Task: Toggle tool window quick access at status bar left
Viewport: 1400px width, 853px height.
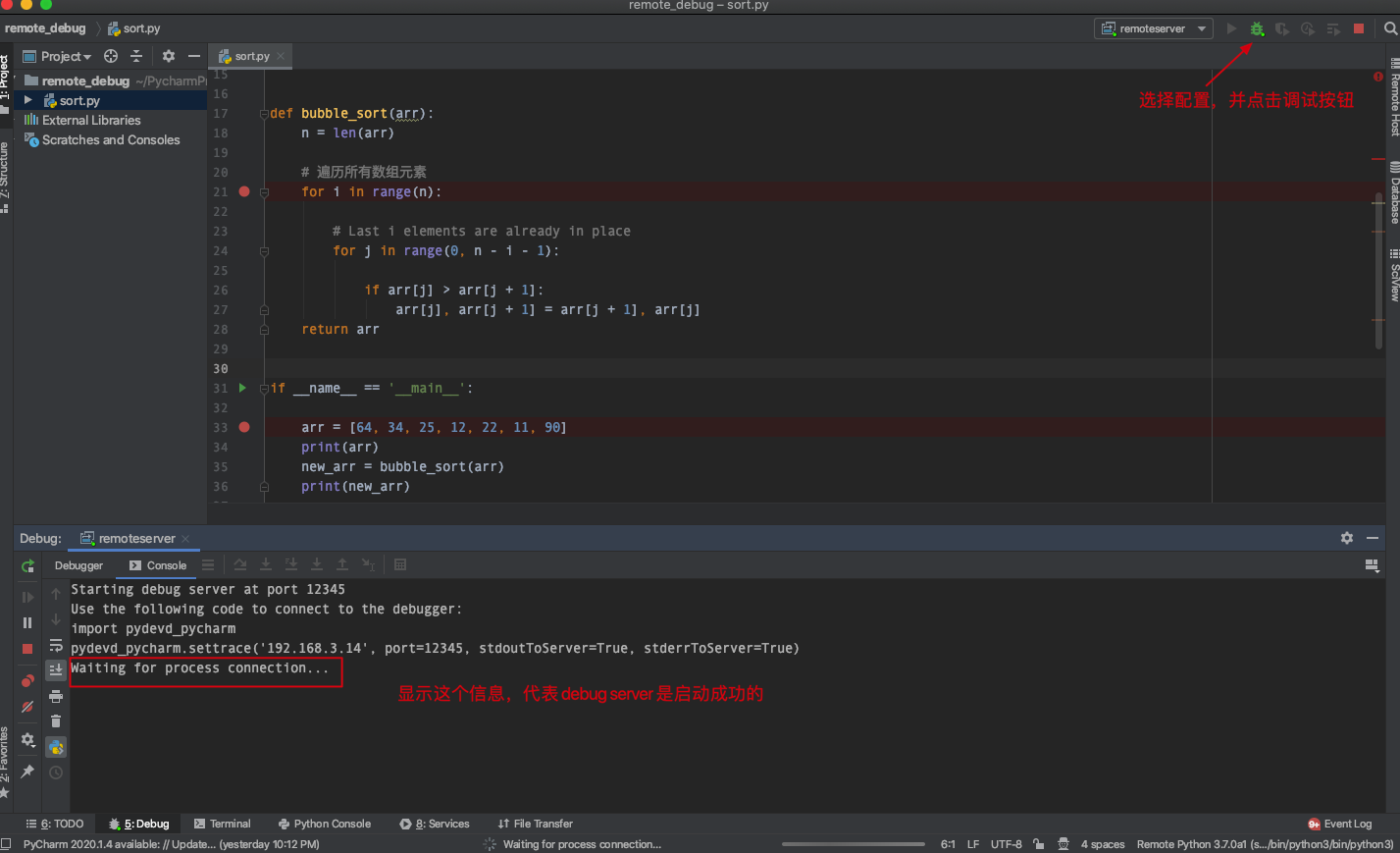Action: 6,844
